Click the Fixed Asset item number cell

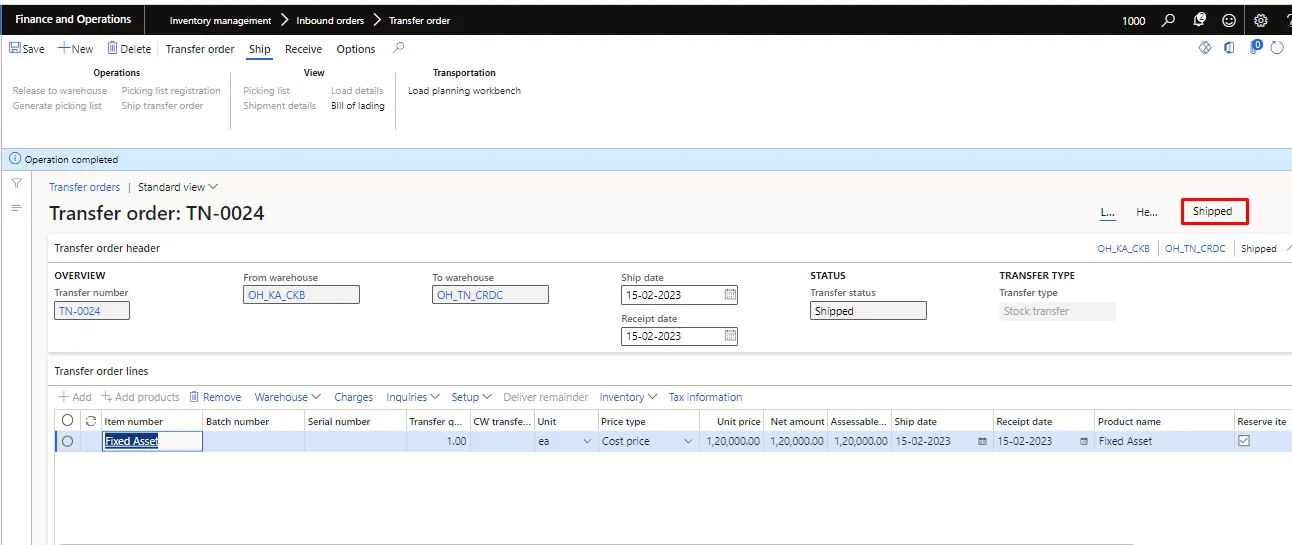pyautogui.click(x=152, y=441)
